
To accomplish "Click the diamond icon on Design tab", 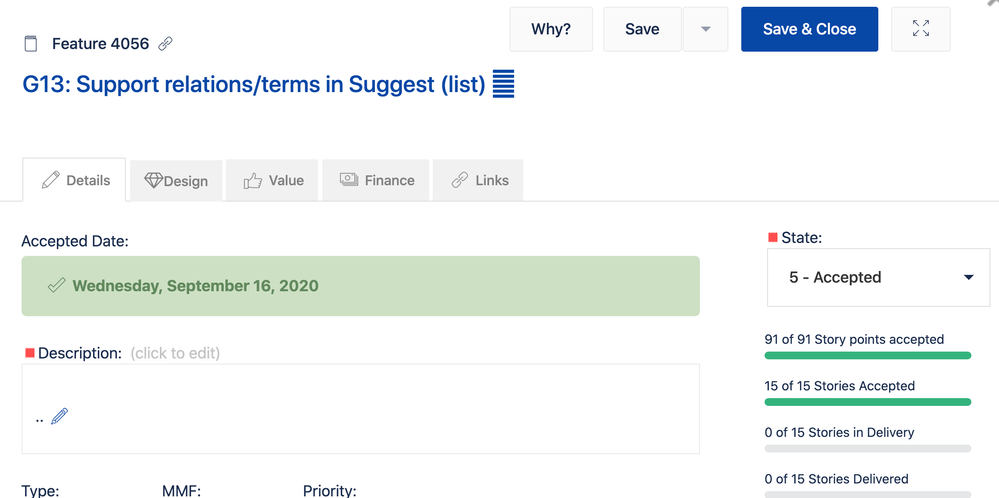I will tap(154, 181).
